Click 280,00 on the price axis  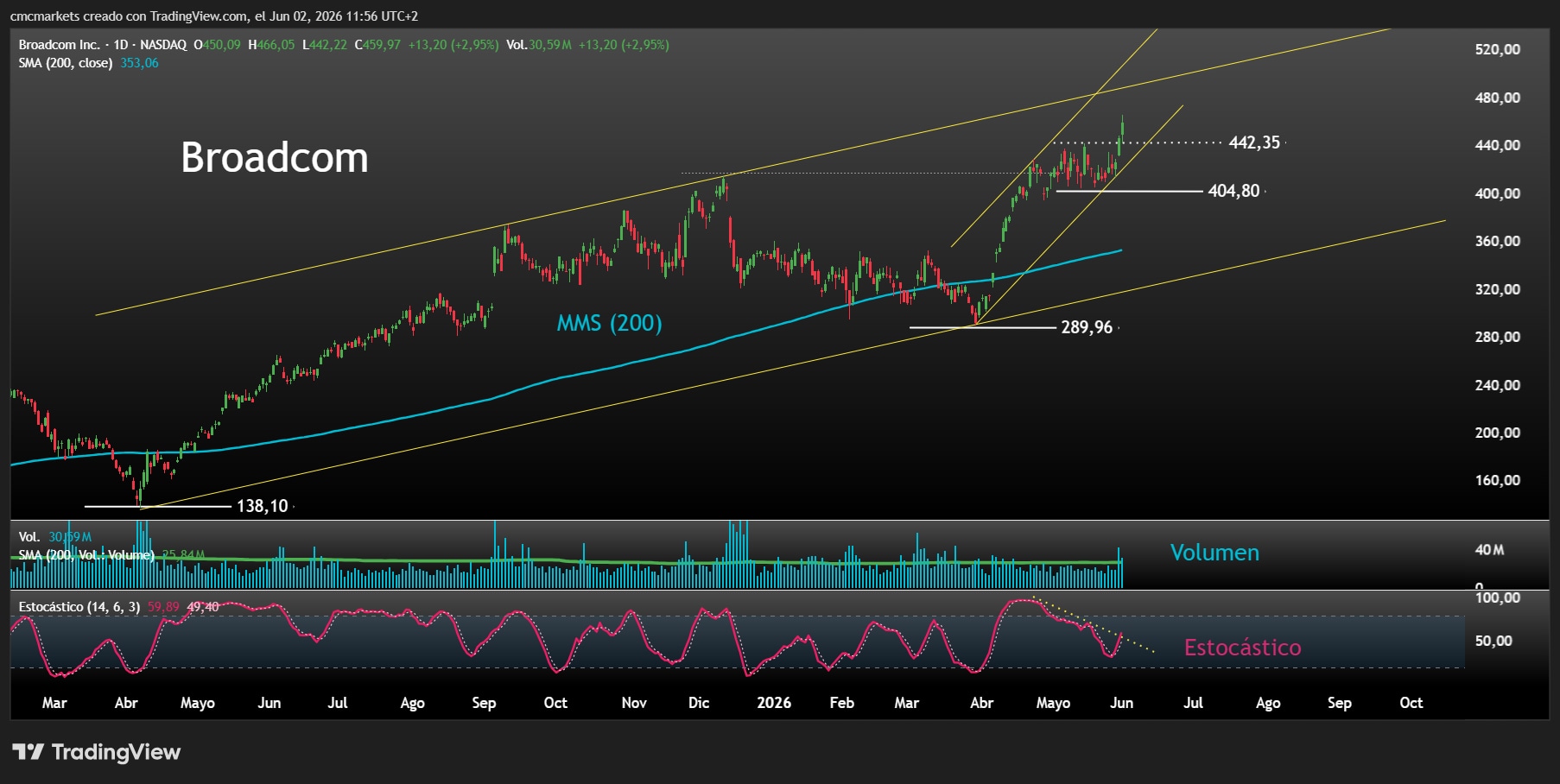1498,337
